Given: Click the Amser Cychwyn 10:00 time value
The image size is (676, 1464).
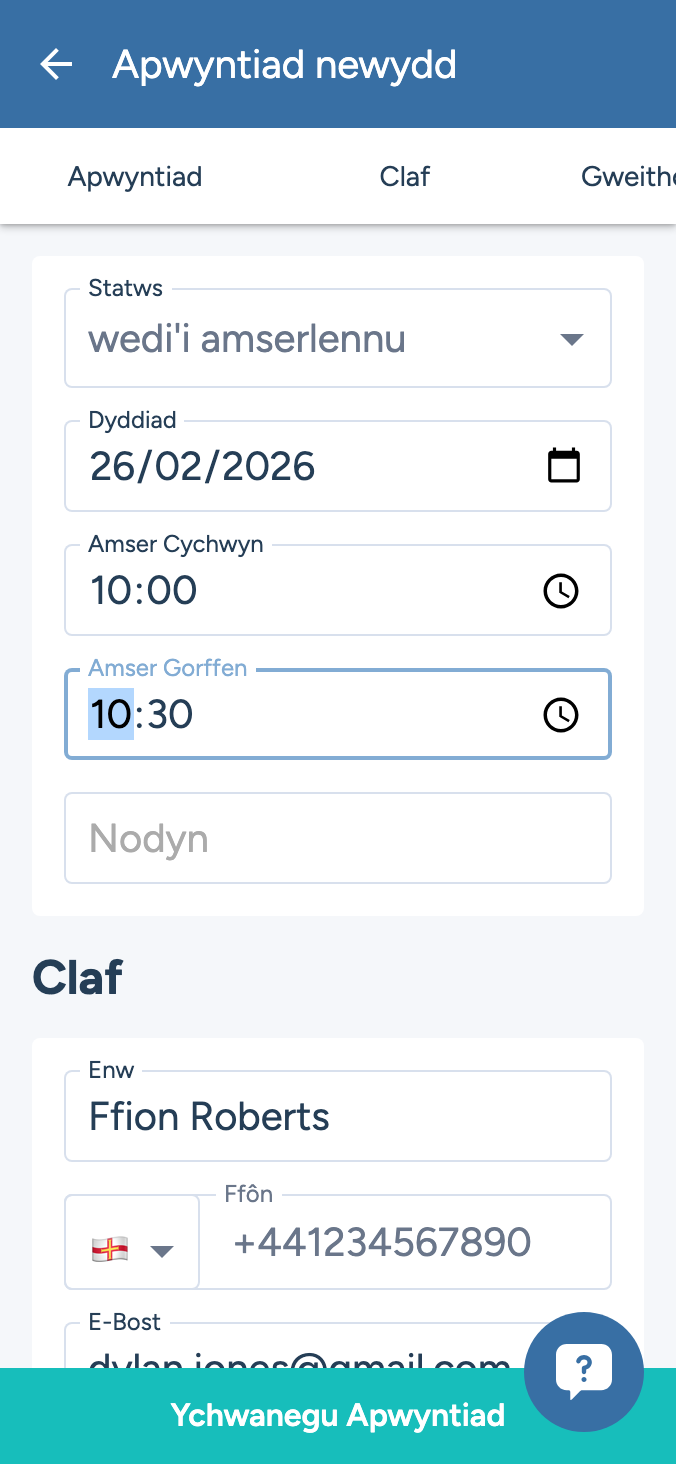Looking at the screenshot, I should click(x=144, y=591).
